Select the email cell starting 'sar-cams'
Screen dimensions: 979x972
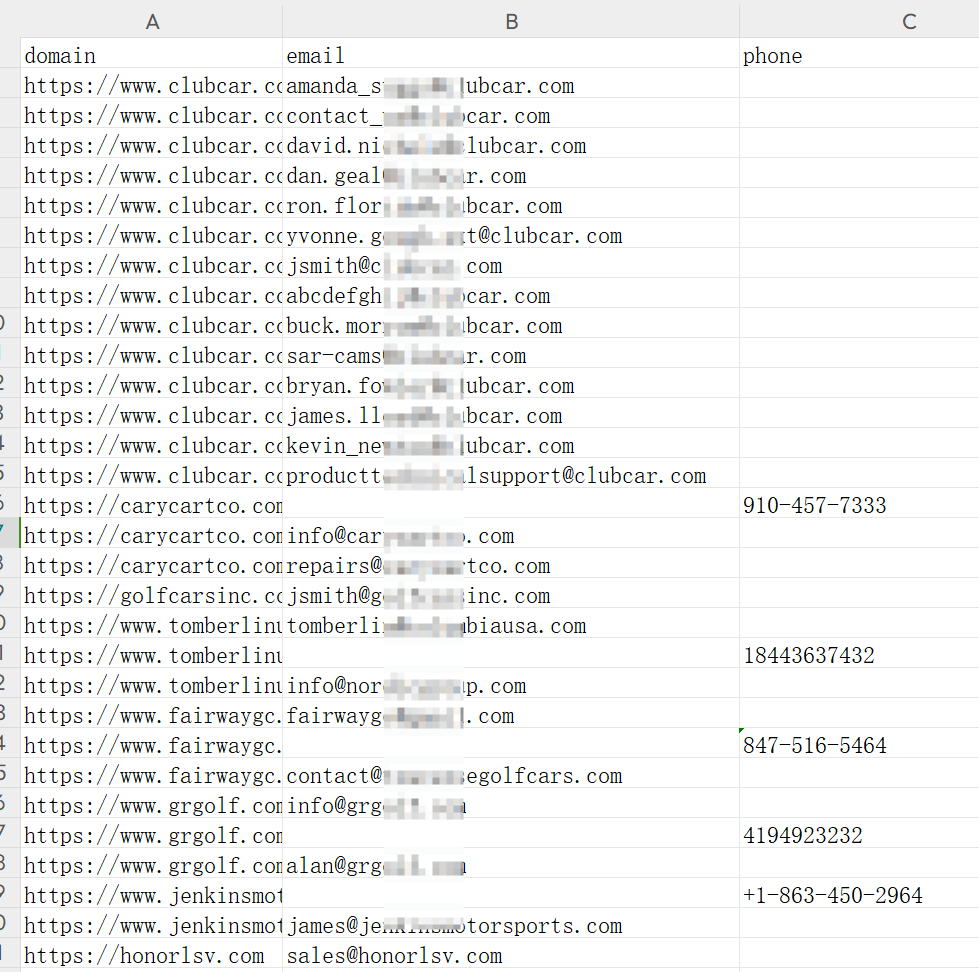point(511,355)
